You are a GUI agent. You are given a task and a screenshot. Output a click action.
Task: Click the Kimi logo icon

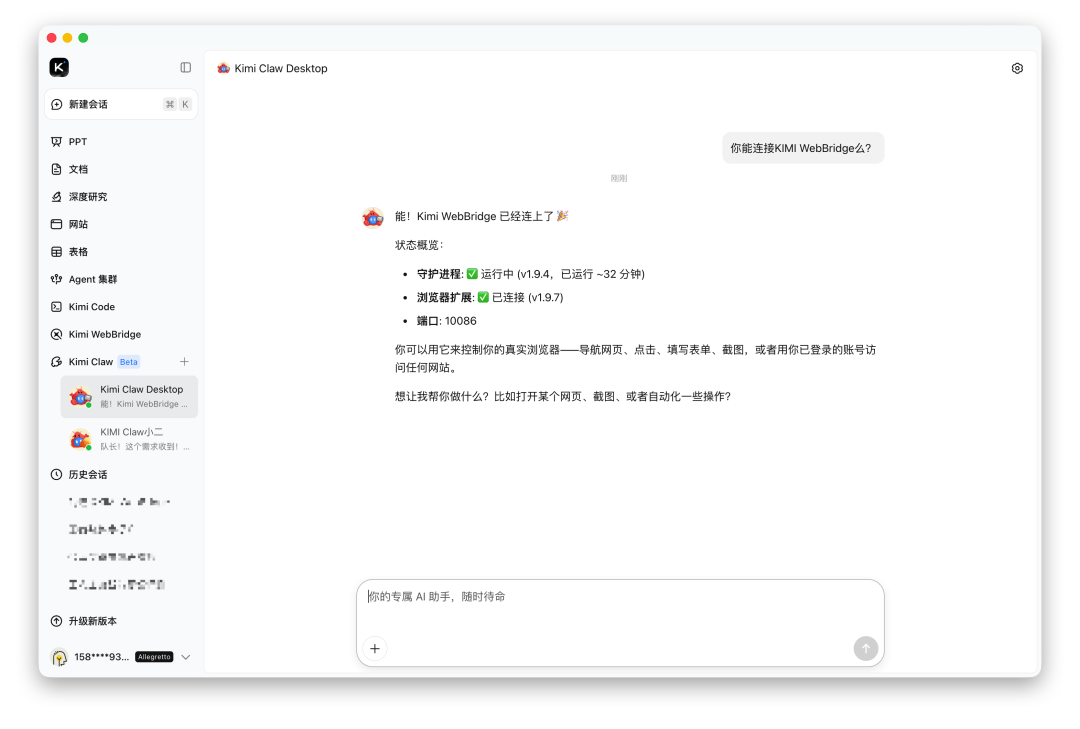point(59,67)
